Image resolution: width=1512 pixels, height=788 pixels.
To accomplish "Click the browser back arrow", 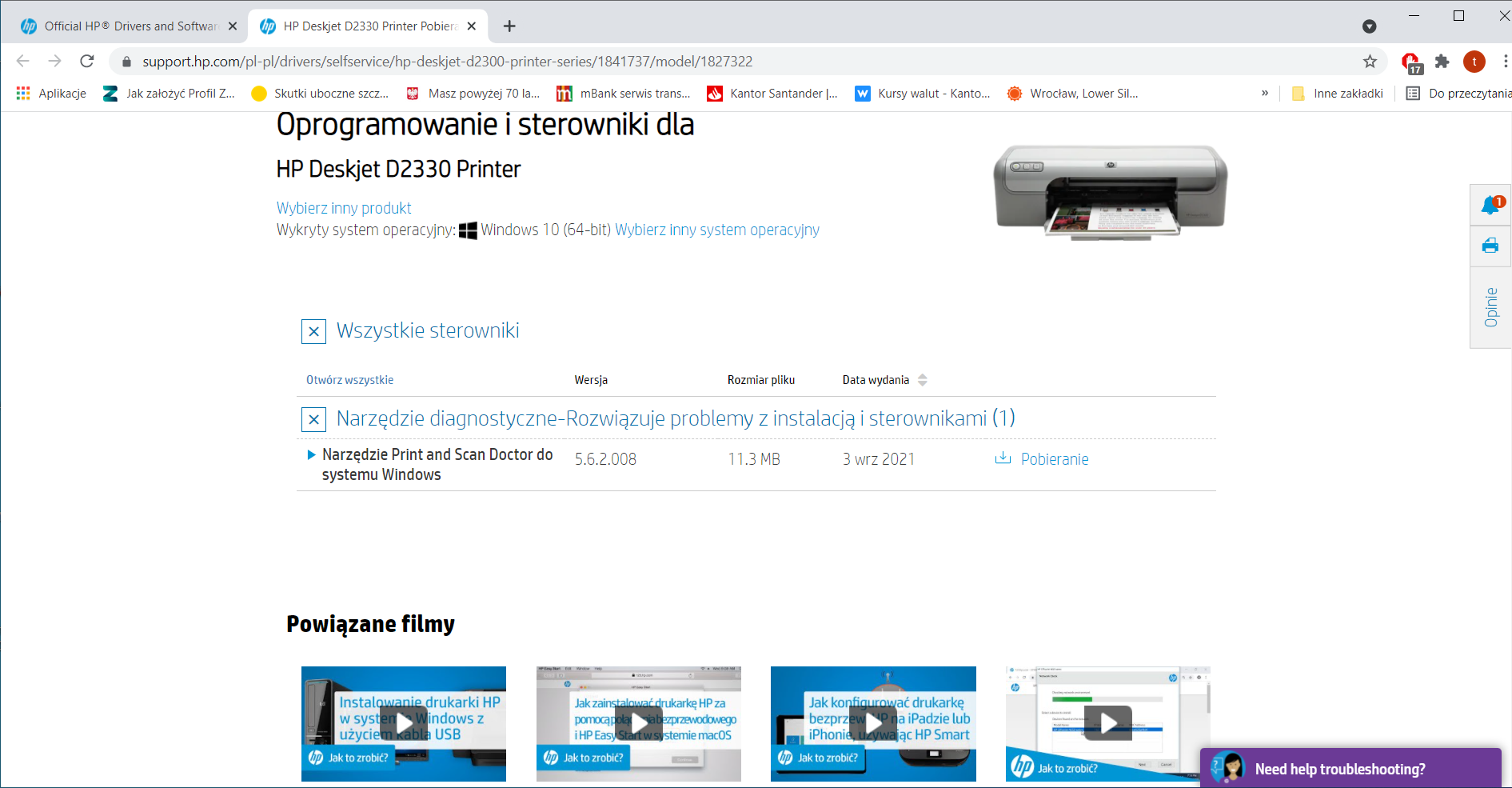I will coord(22,61).
